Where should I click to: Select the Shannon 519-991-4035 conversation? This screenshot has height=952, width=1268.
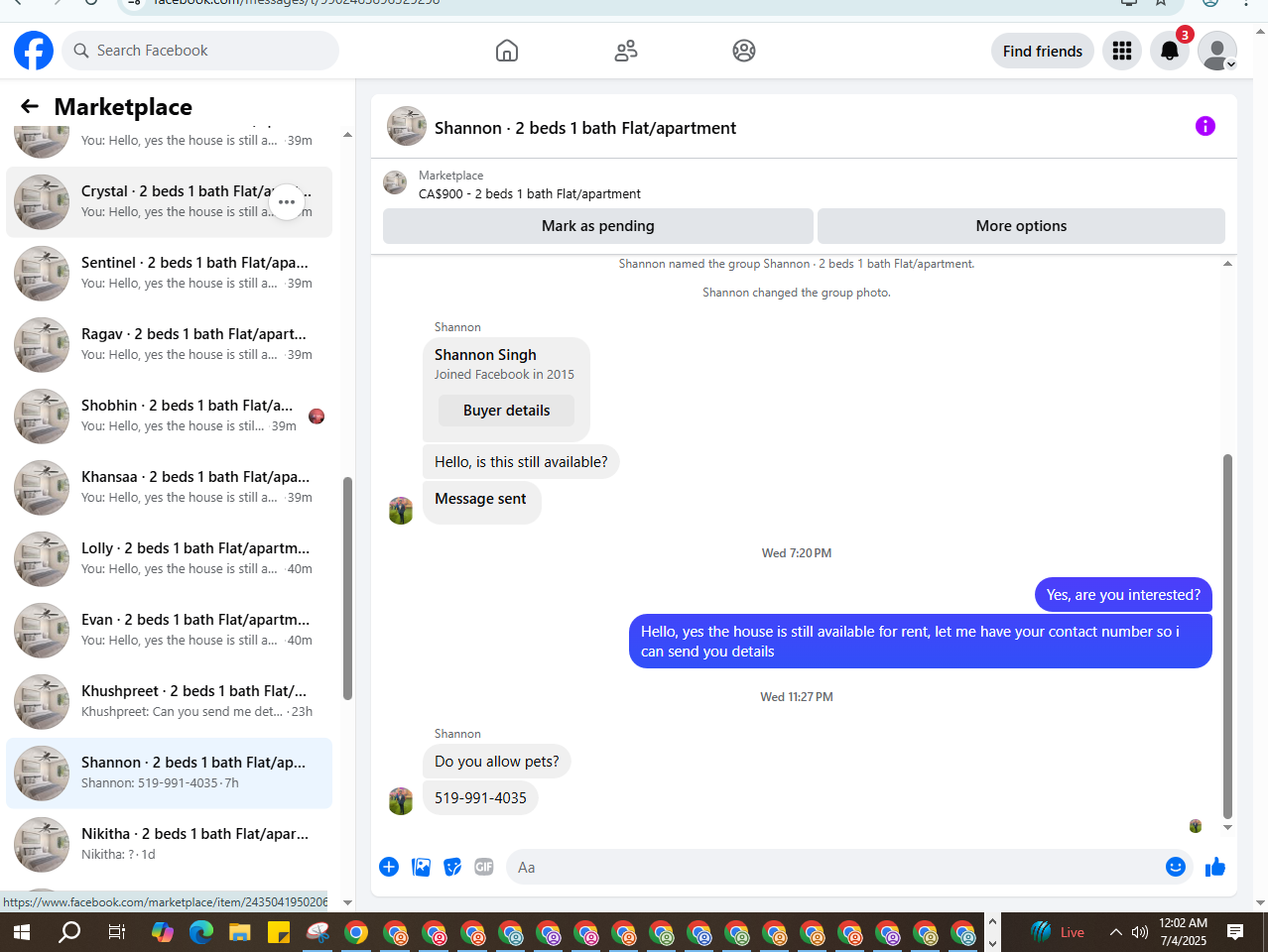tap(169, 773)
